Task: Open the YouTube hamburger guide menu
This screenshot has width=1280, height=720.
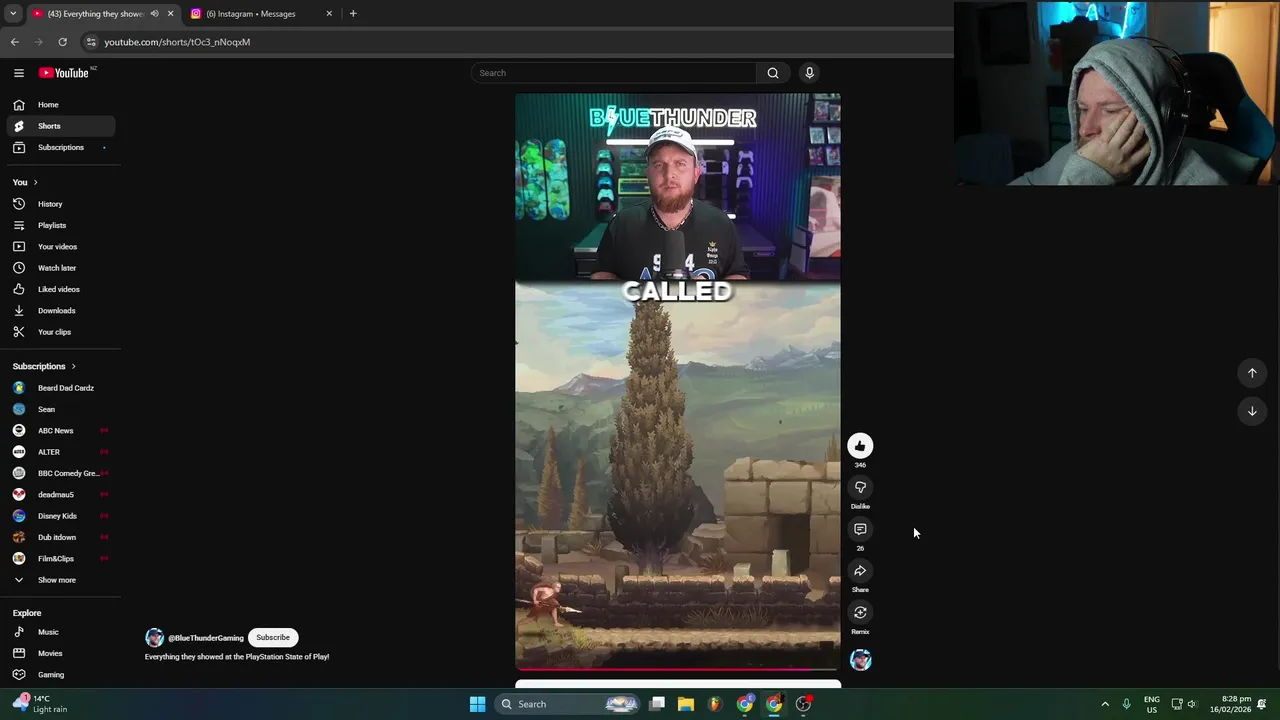Action: [19, 73]
